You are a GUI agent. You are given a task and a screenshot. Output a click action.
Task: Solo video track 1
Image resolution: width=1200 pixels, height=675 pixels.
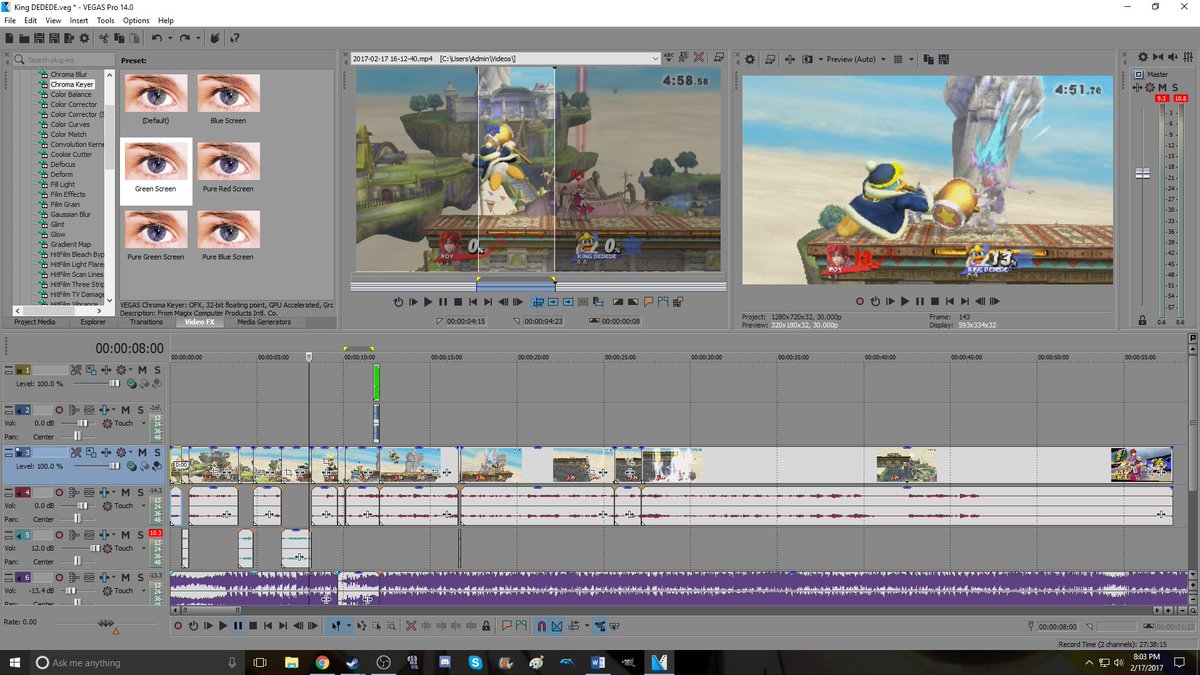157,370
